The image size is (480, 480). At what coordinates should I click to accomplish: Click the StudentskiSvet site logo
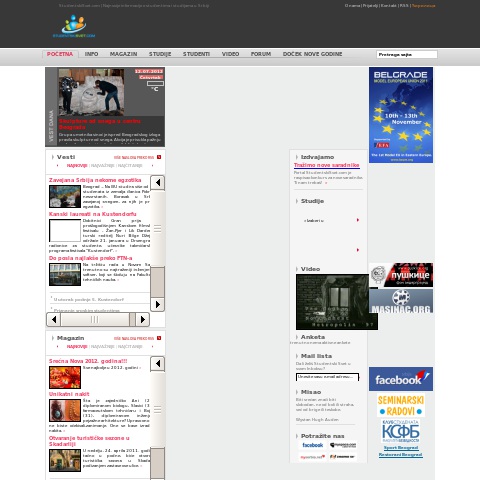click(74, 26)
